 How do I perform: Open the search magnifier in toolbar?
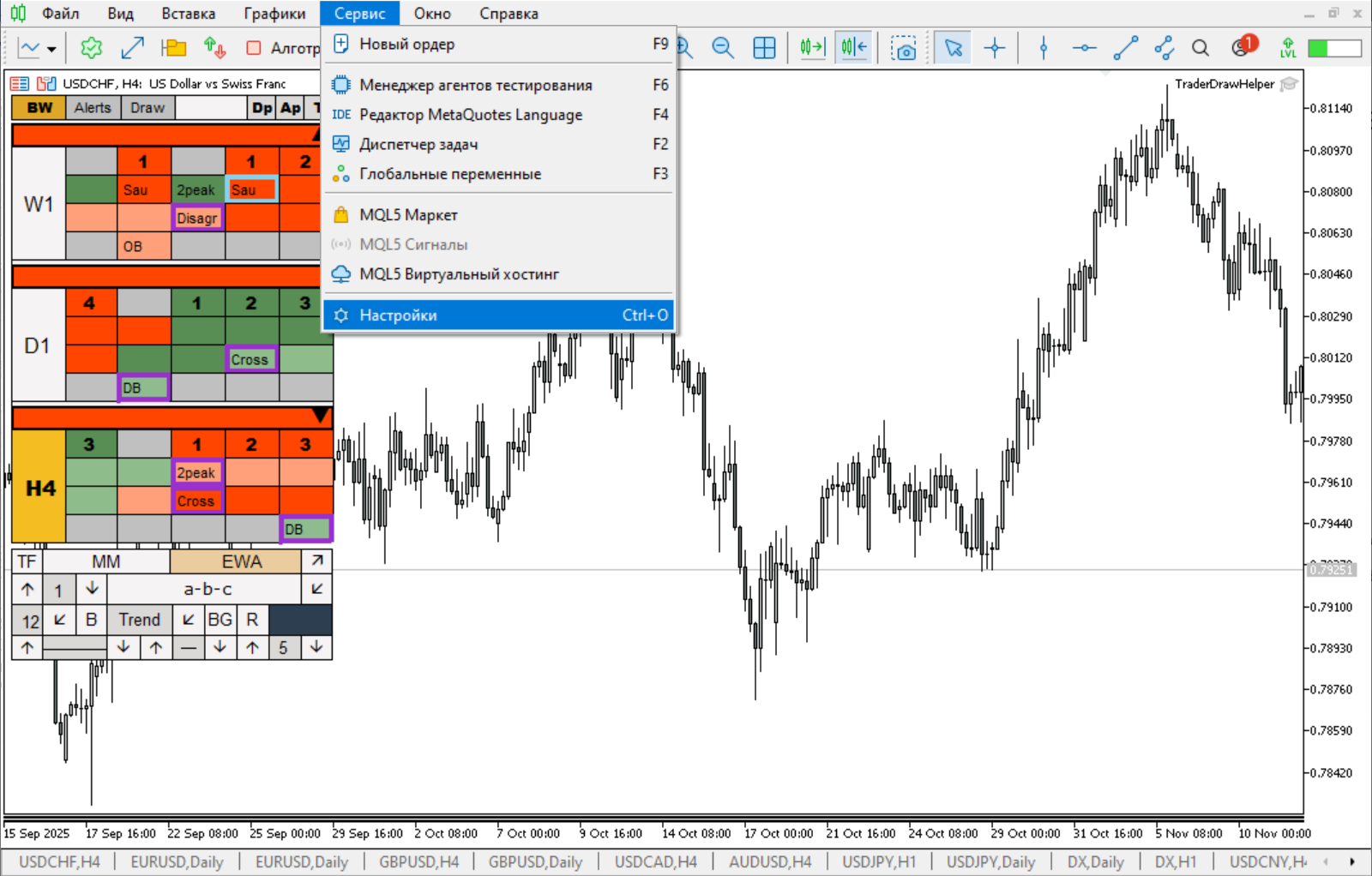click(1200, 48)
